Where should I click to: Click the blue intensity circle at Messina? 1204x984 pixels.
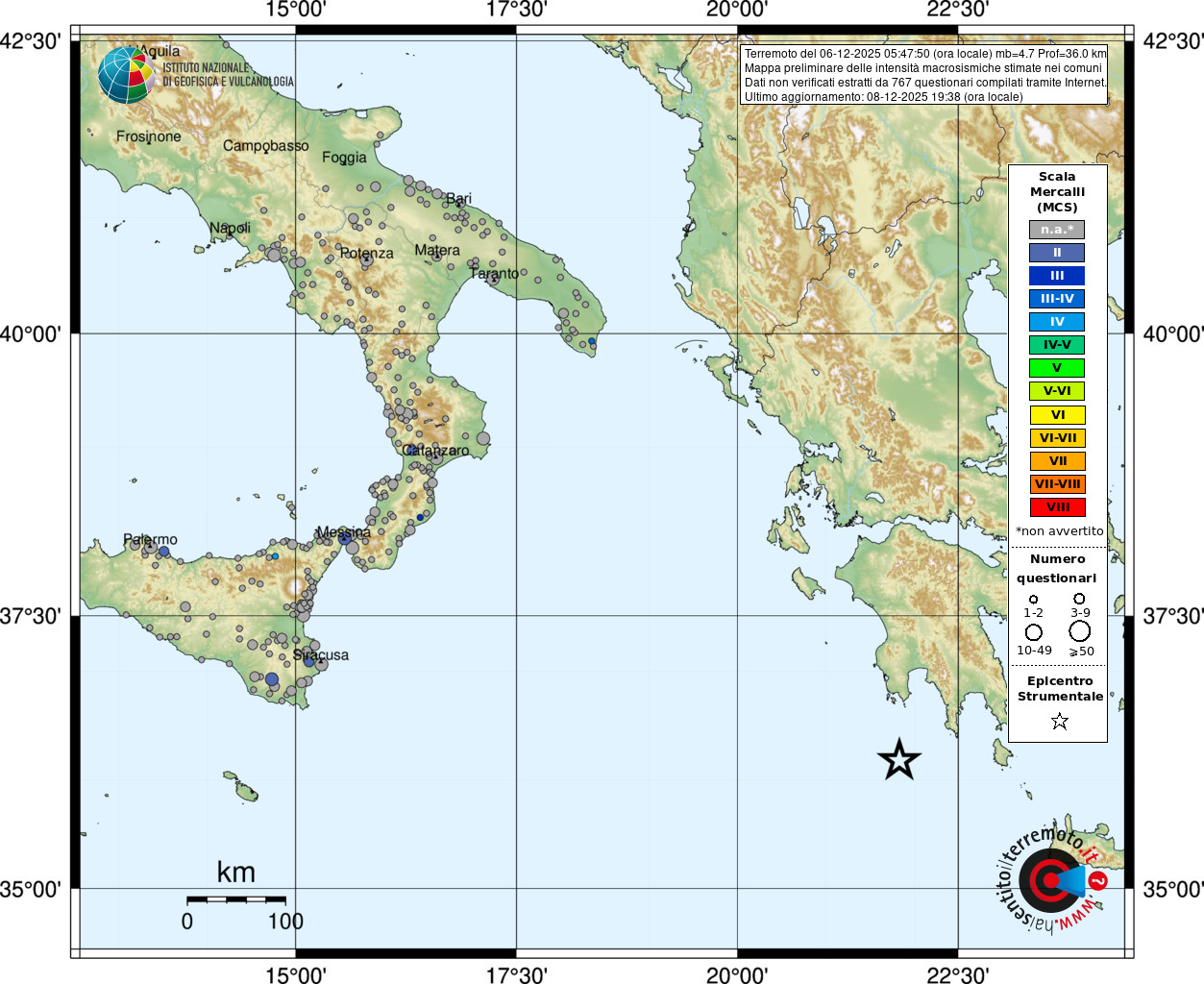tap(345, 538)
